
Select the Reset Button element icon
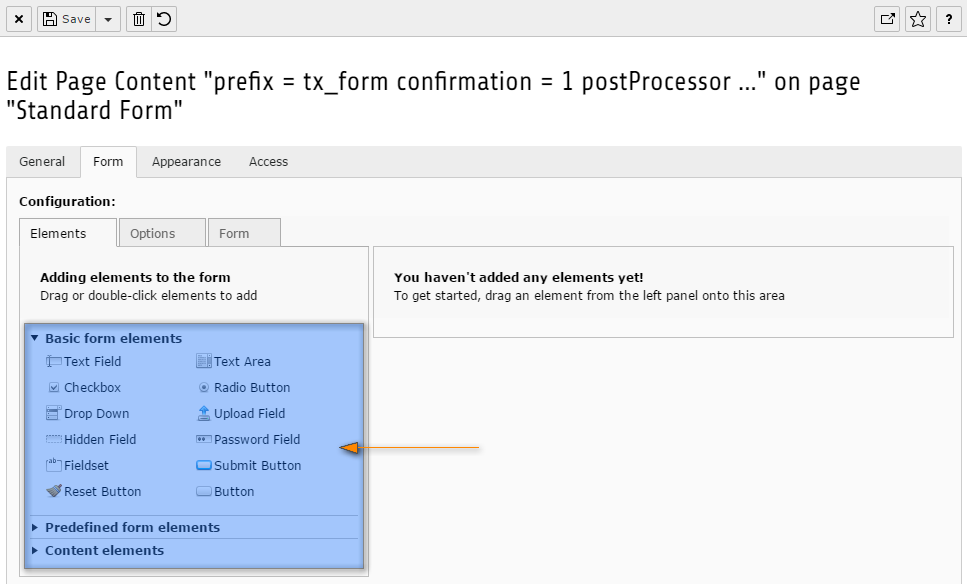click(x=54, y=491)
